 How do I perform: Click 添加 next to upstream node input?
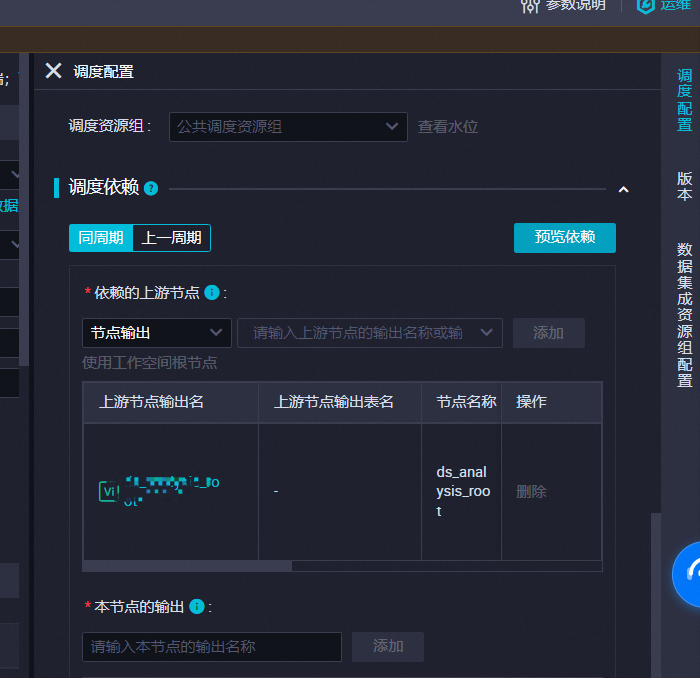pos(549,333)
